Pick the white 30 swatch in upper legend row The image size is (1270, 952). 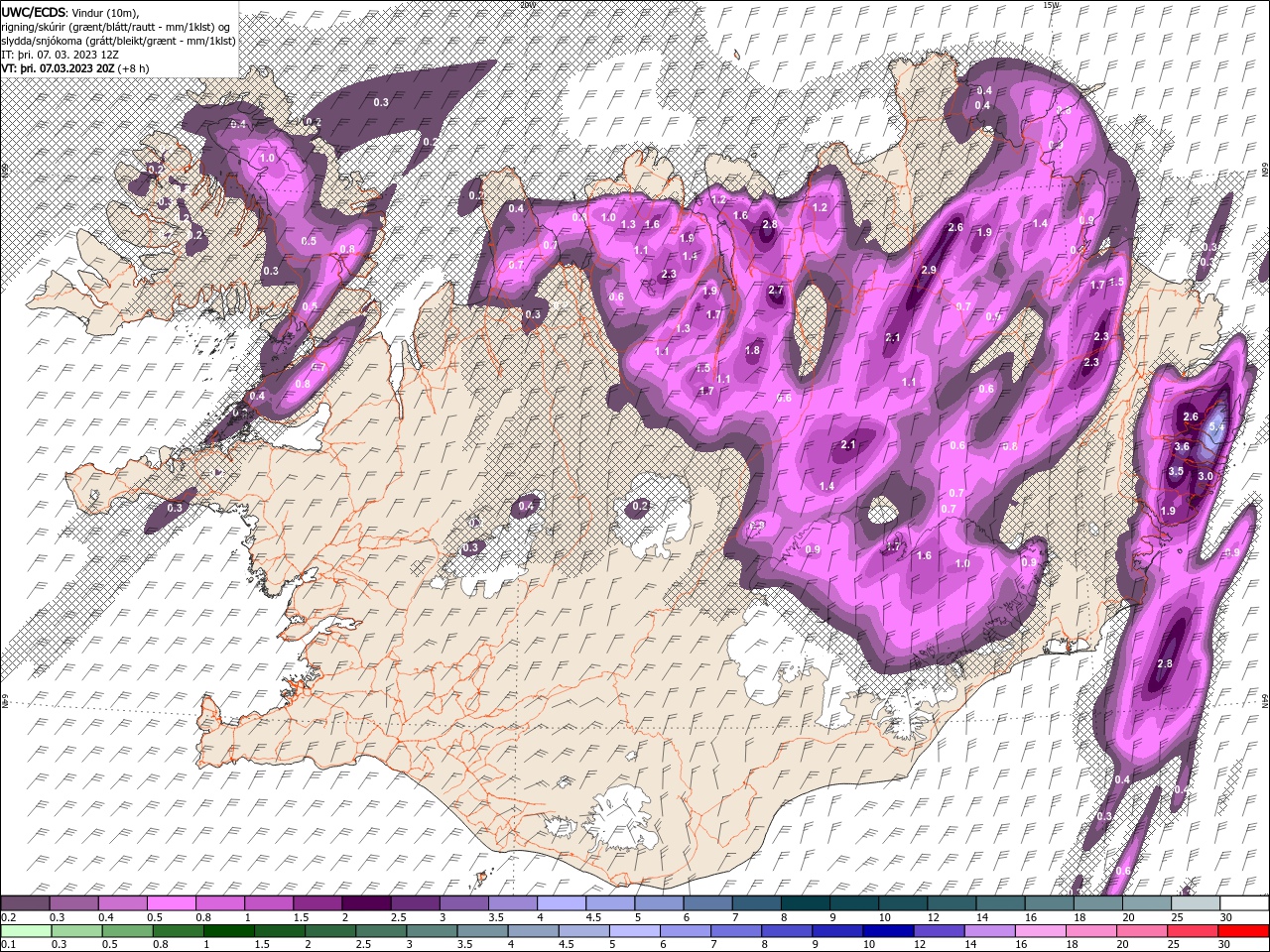pyautogui.click(x=1244, y=903)
